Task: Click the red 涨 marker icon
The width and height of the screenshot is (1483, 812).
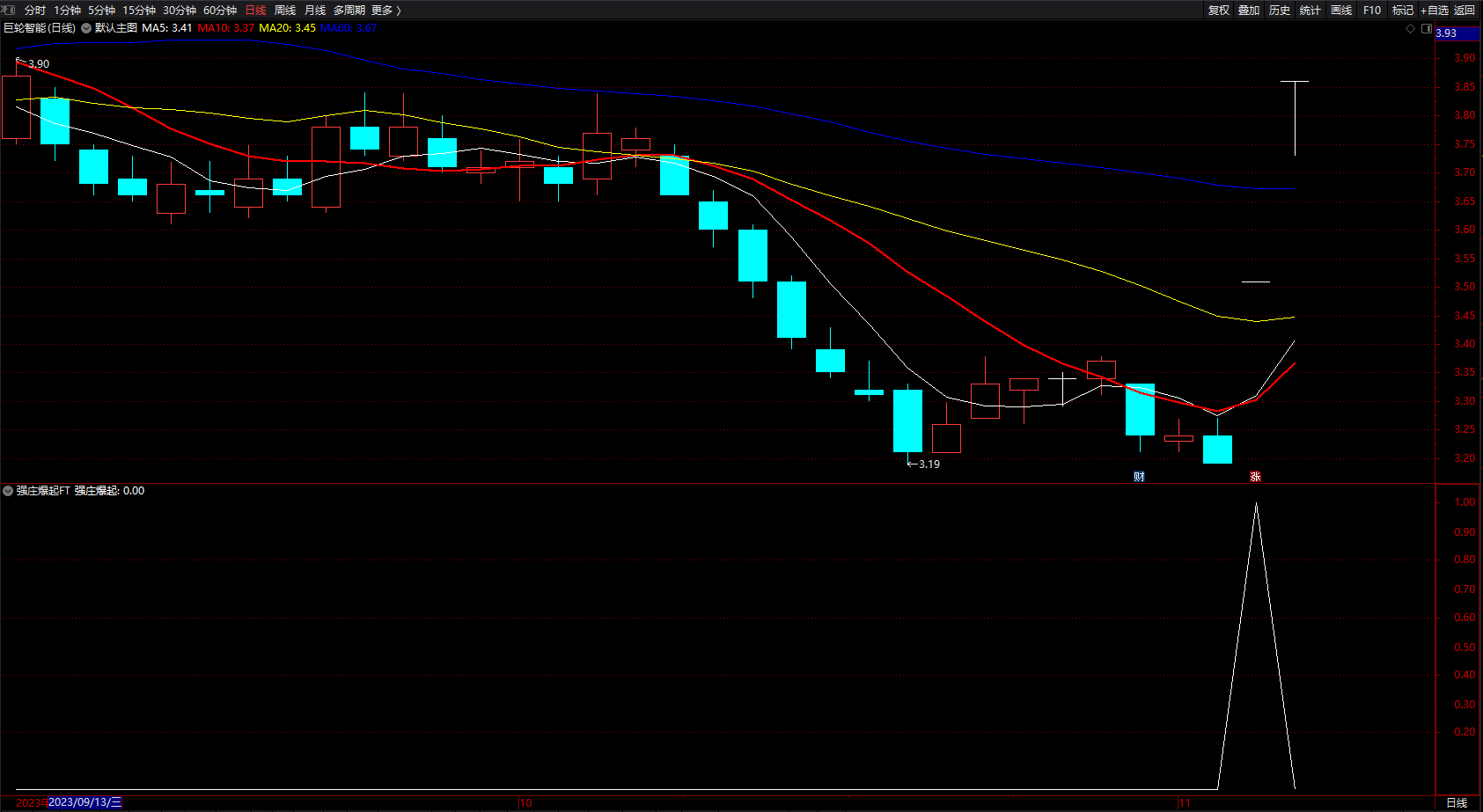Action: pyautogui.click(x=1256, y=477)
